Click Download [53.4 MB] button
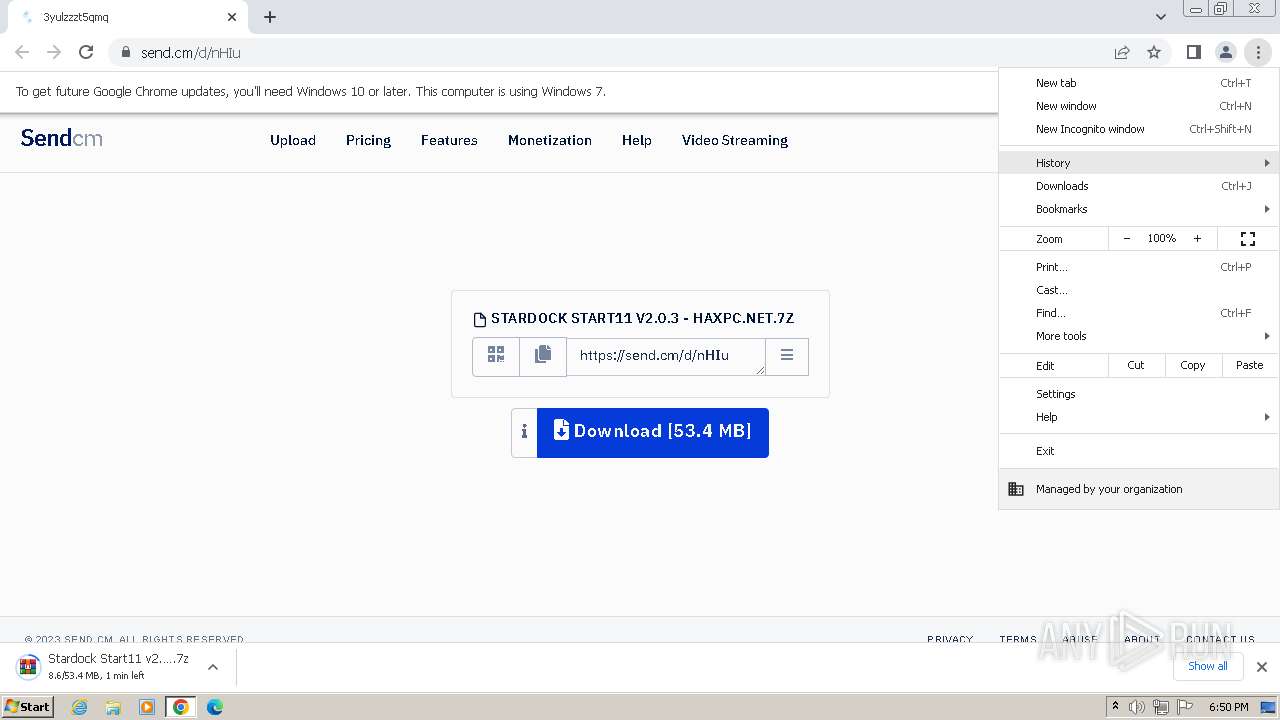Screen dimensions: 1280x720 coord(653,432)
